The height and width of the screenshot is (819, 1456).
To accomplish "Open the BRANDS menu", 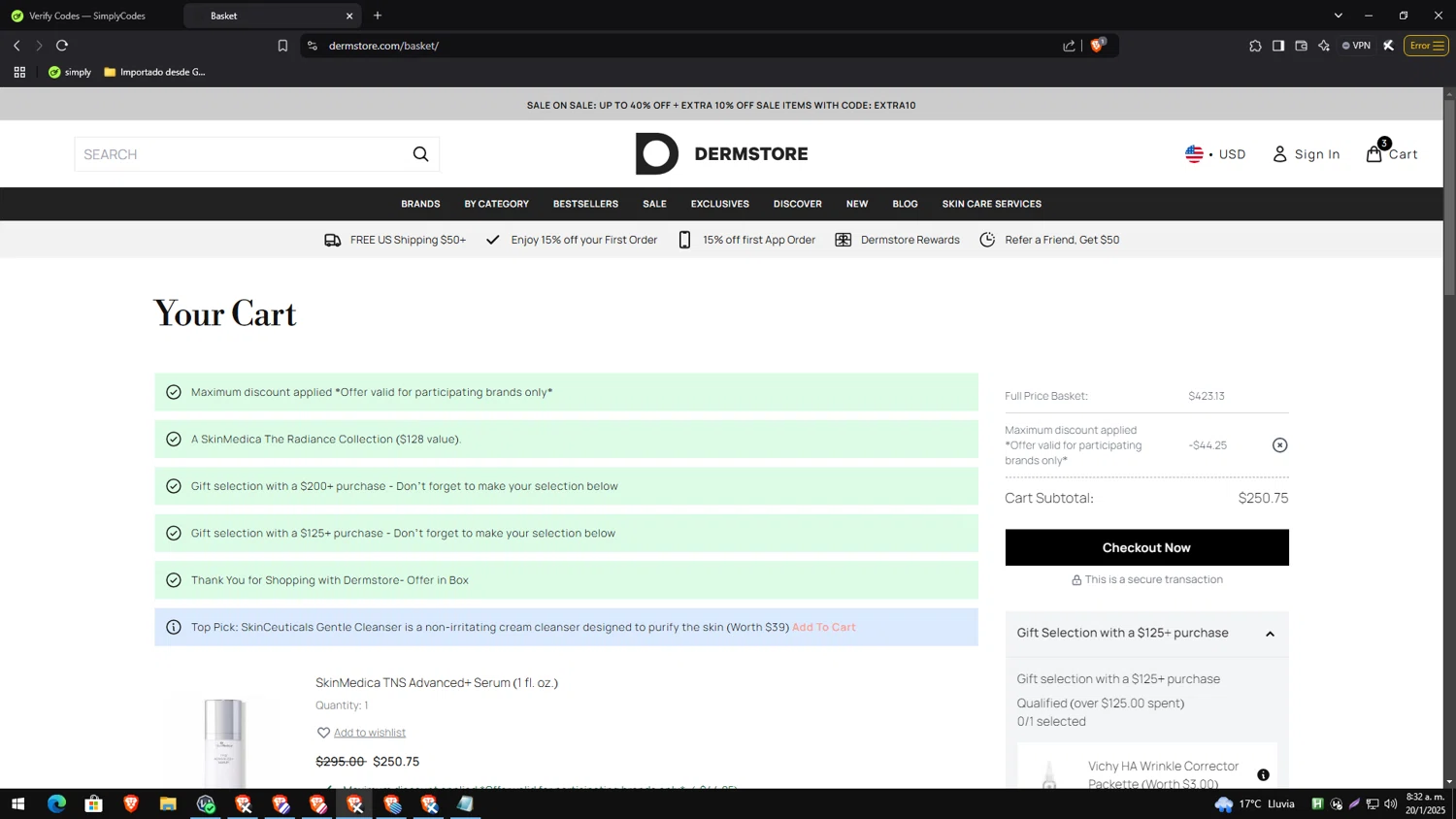I will point(420,204).
